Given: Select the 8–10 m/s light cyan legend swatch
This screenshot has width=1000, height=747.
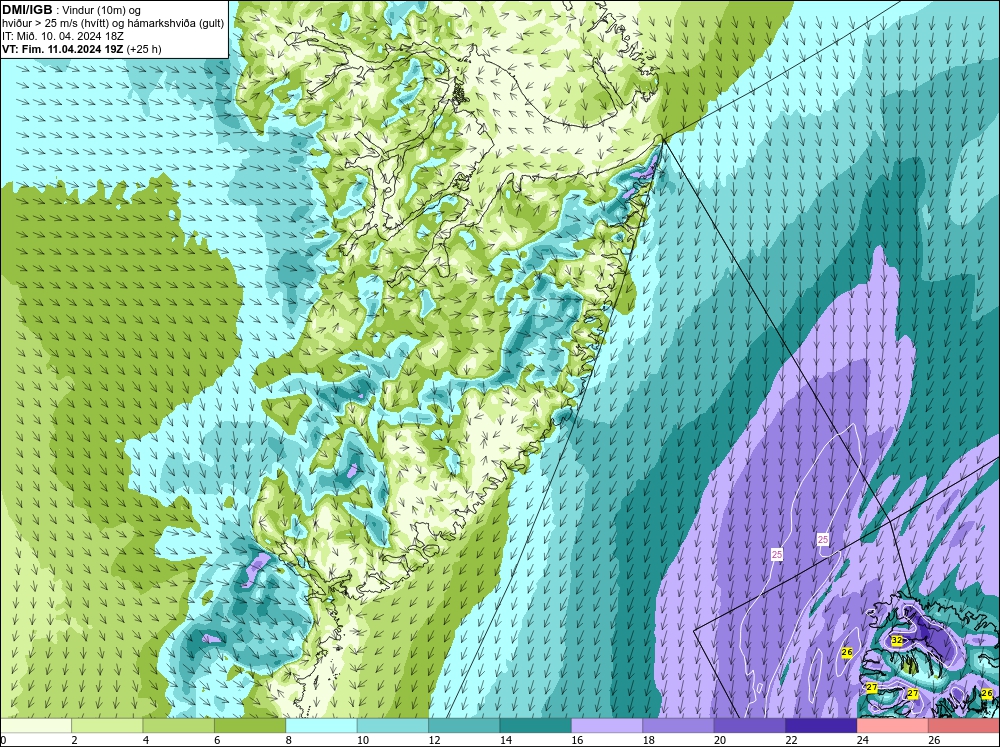Looking at the screenshot, I should coord(321,726).
